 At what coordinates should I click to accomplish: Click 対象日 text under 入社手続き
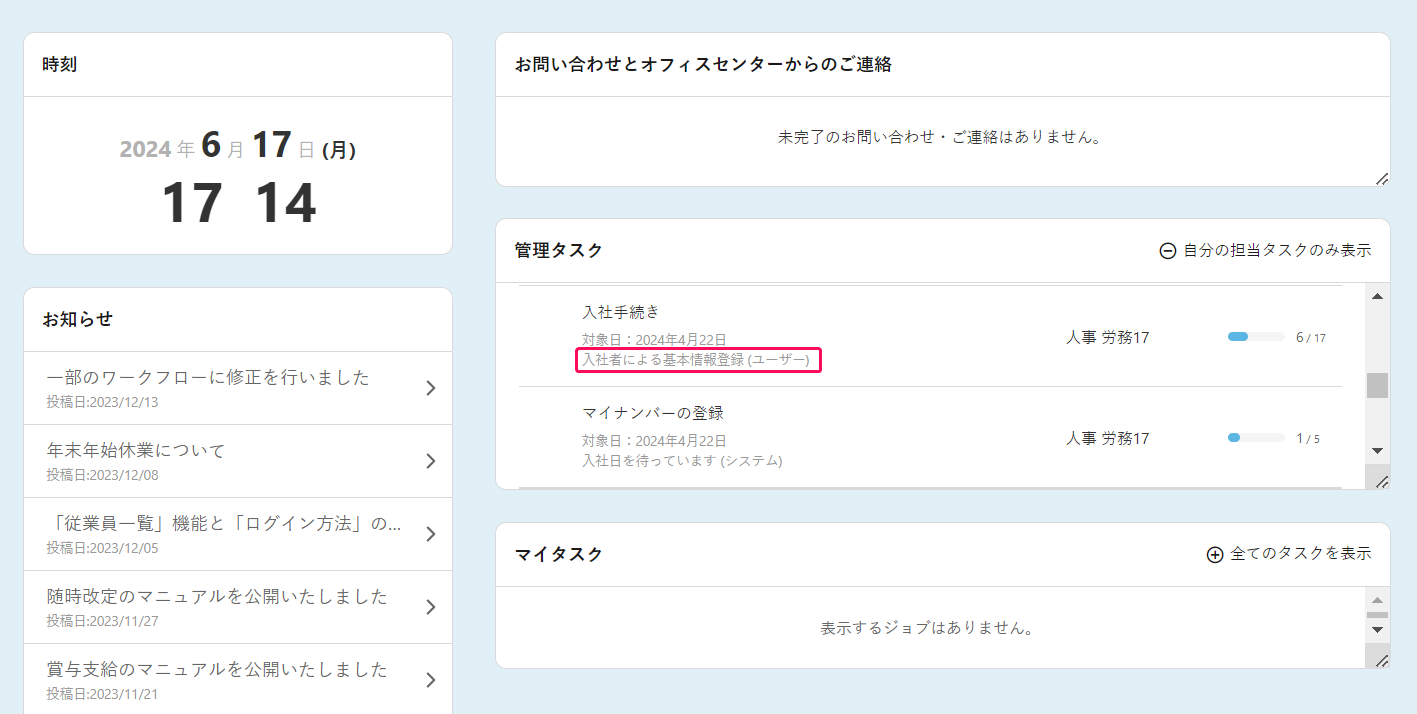tap(654, 340)
